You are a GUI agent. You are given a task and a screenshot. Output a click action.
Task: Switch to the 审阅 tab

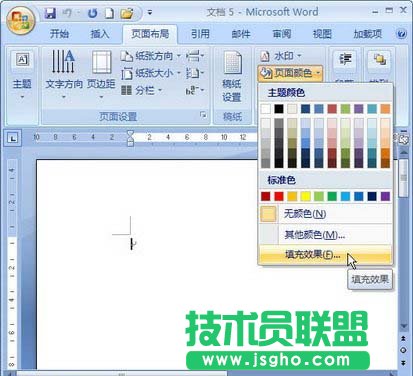pos(282,34)
